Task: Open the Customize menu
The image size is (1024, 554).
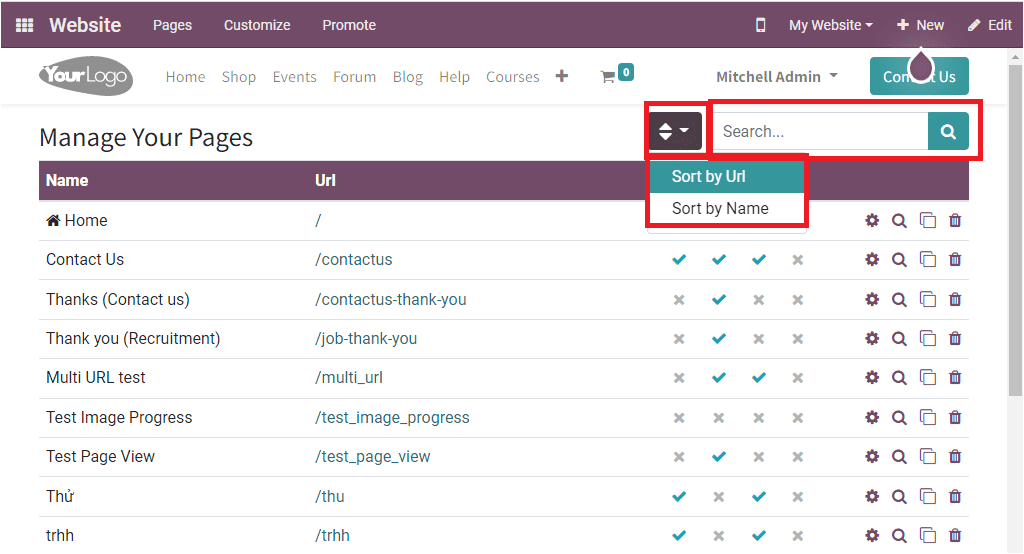Action: coord(257,25)
